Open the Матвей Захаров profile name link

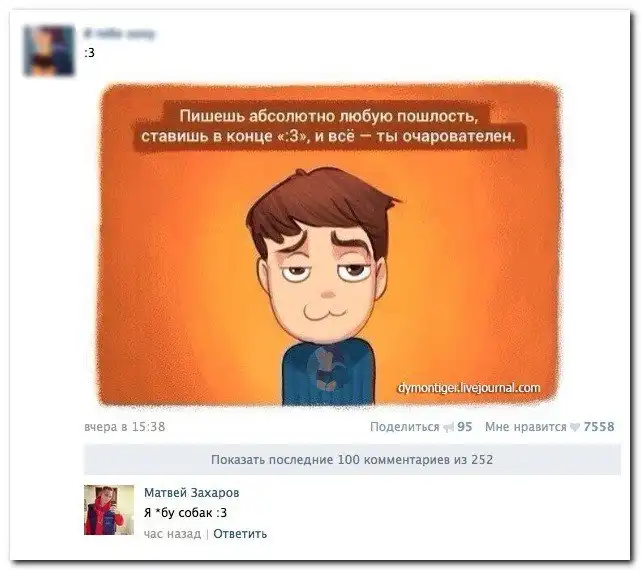[x=192, y=493]
